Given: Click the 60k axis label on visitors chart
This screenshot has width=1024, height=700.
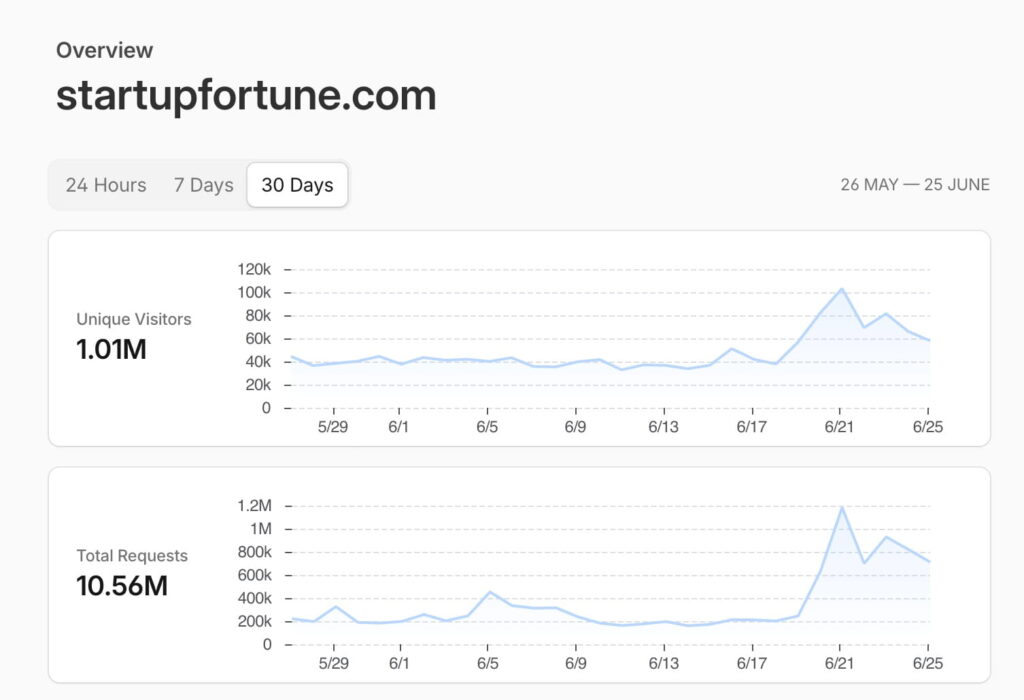Looking at the screenshot, I should tap(258, 339).
